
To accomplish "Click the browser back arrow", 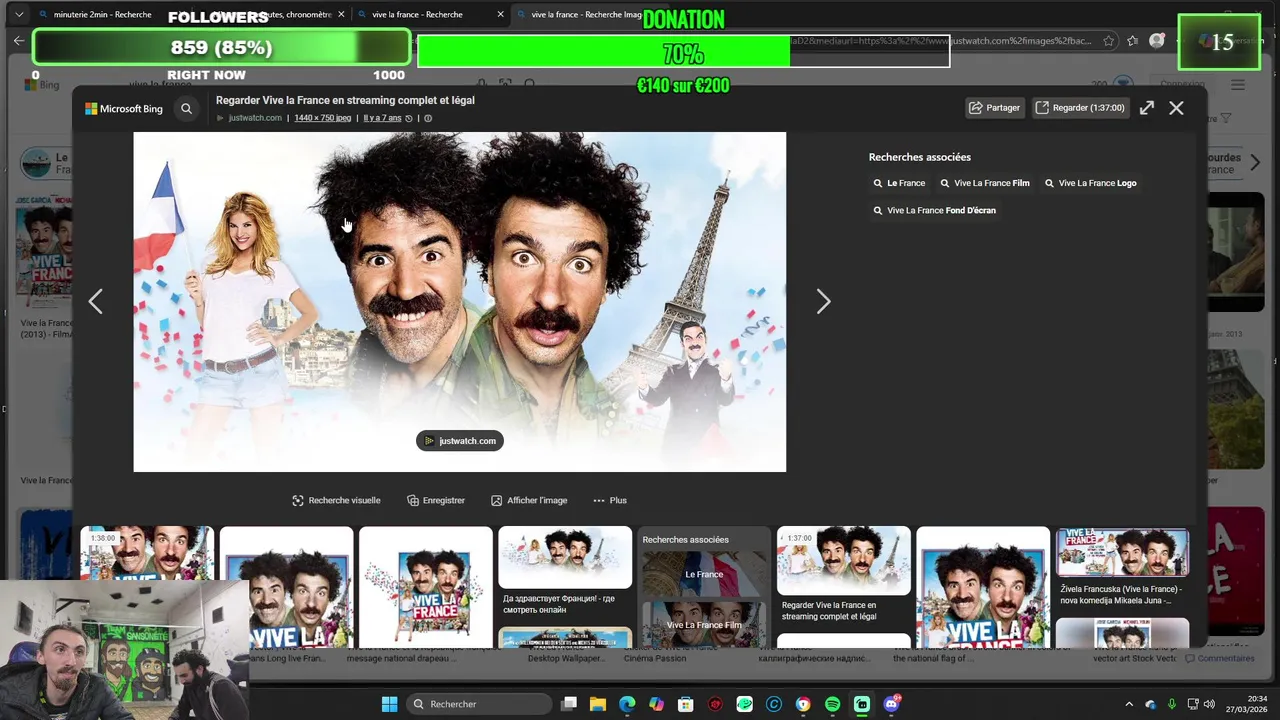I will [18, 41].
